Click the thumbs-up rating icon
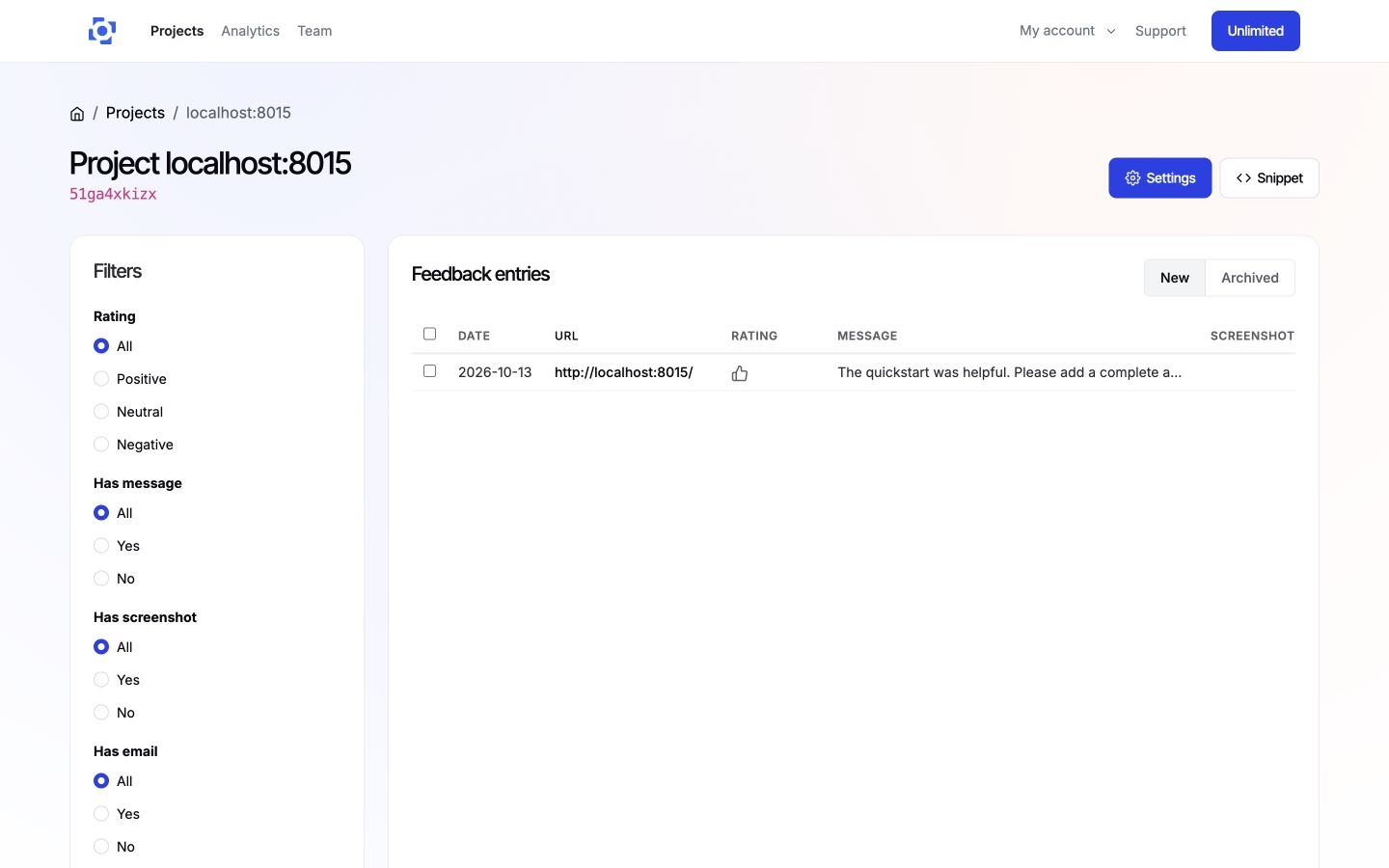 pyautogui.click(x=740, y=373)
